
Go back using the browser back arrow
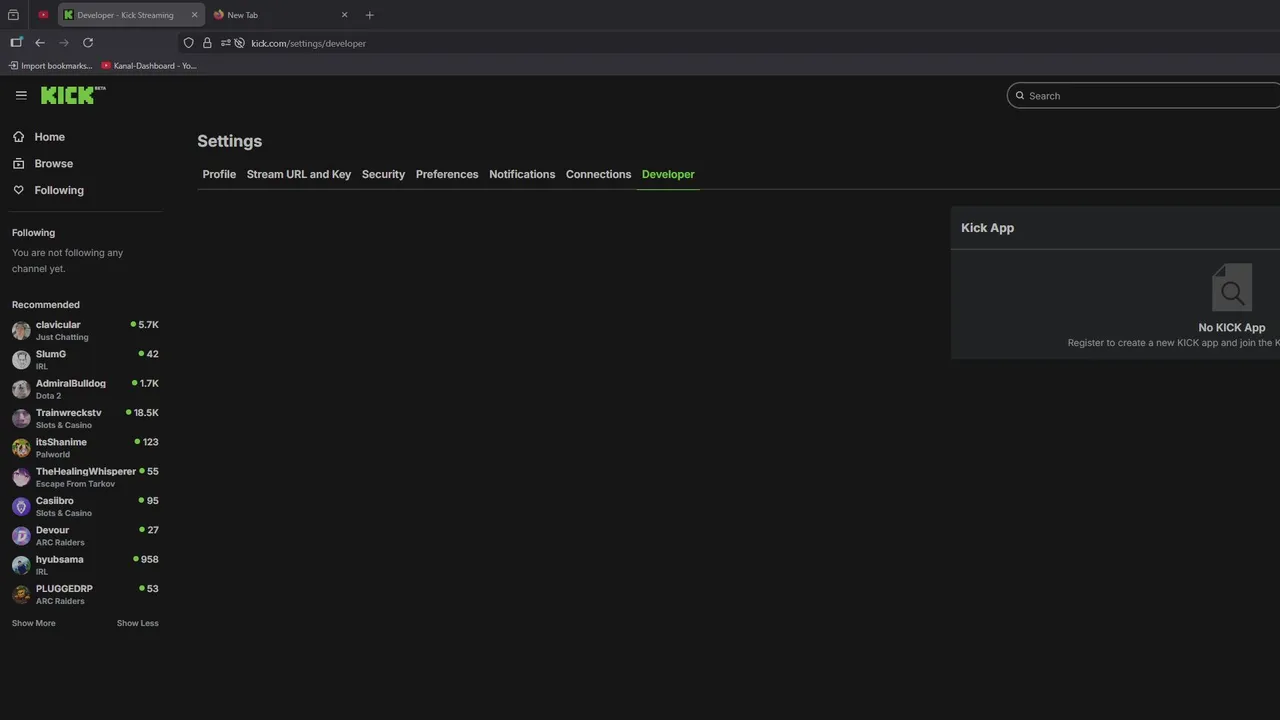click(x=40, y=43)
